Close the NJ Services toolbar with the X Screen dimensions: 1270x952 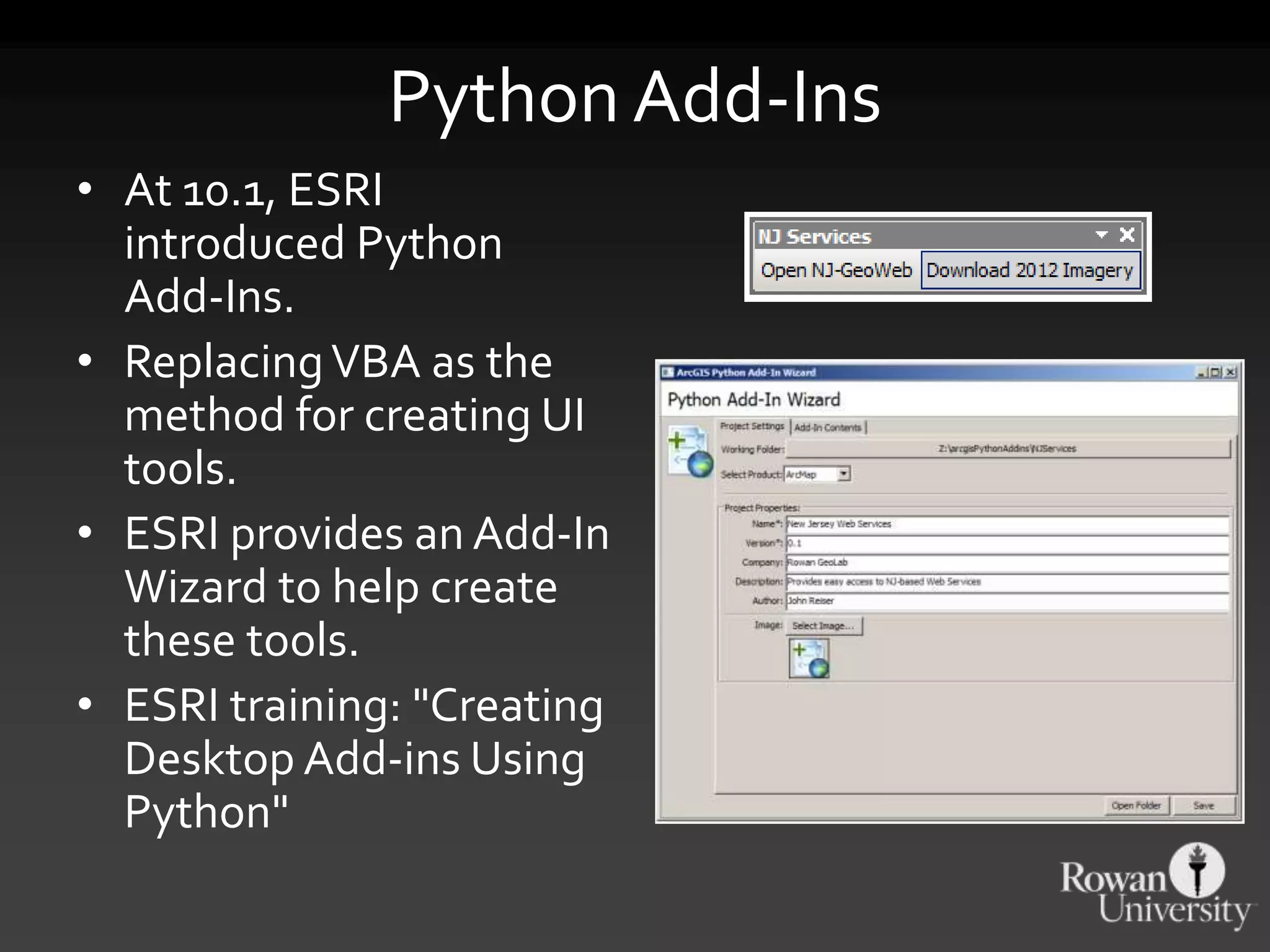(1127, 235)
